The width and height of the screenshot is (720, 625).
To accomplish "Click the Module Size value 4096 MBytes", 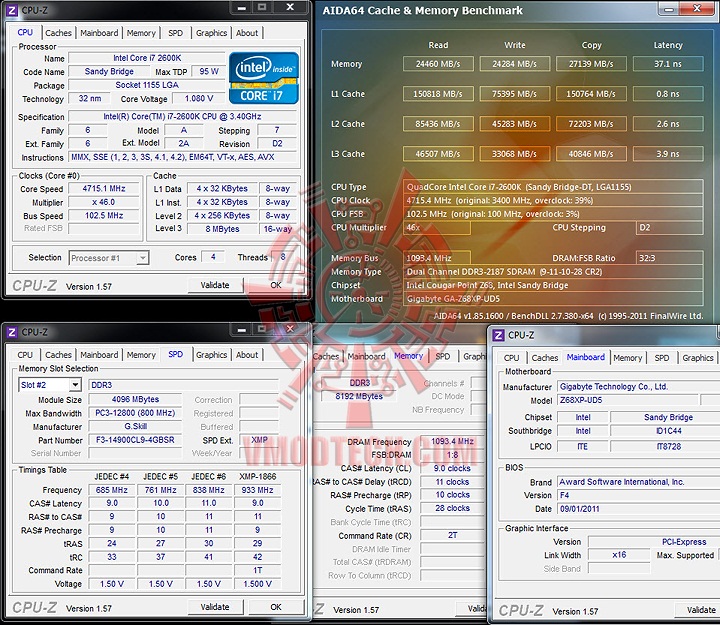I will [x=135, y=400].
